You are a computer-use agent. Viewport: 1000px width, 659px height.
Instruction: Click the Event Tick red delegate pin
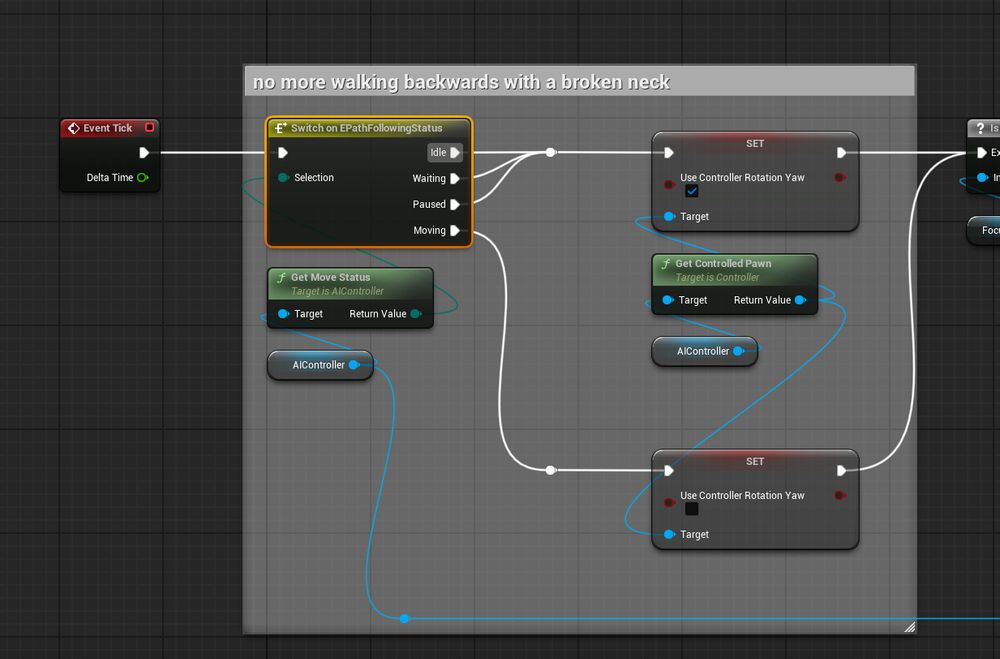149,128
